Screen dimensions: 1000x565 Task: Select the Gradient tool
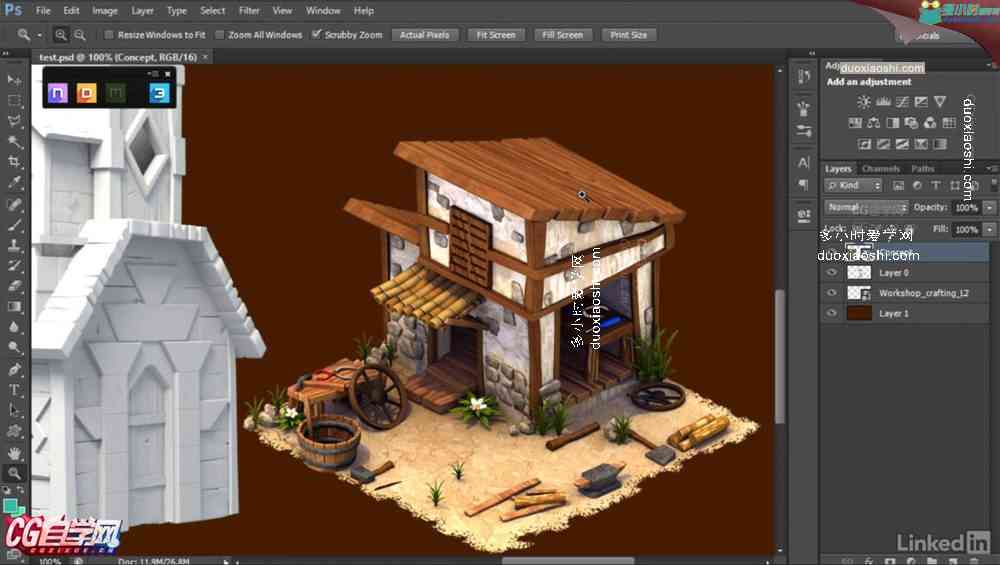pyautogui.click(x=14, y=307)
